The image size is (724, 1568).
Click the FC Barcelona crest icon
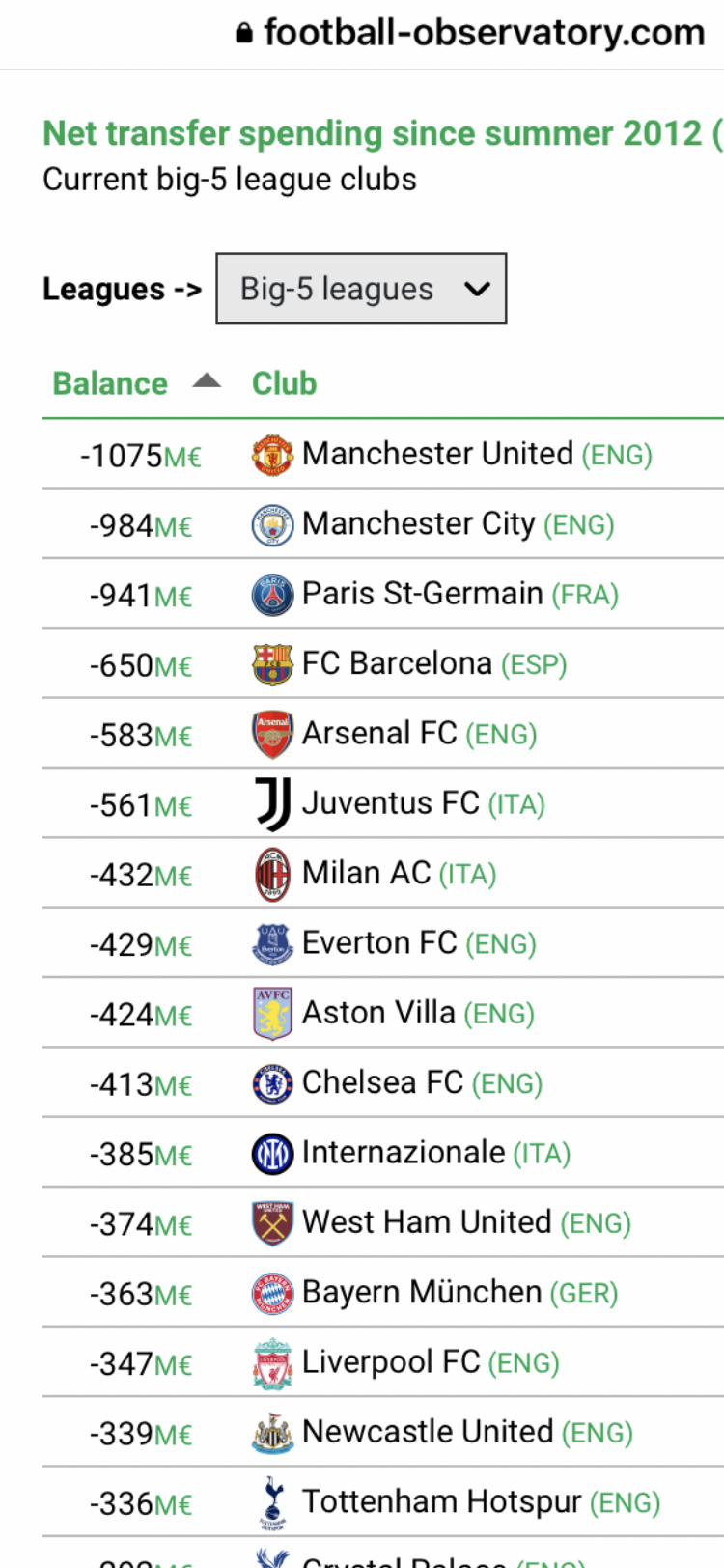272,664
